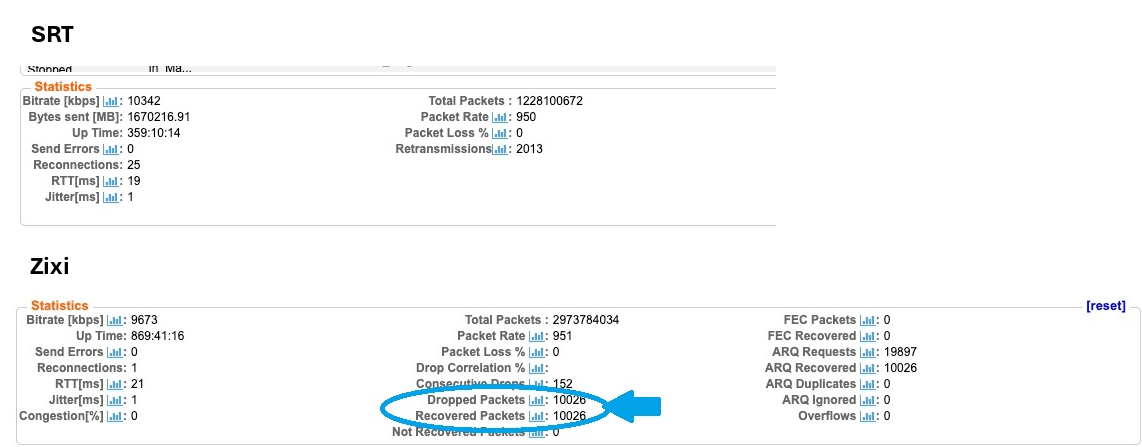View the SRT RTT chart icon
This screenshot has width=1142, height=447.
(110, 181)
